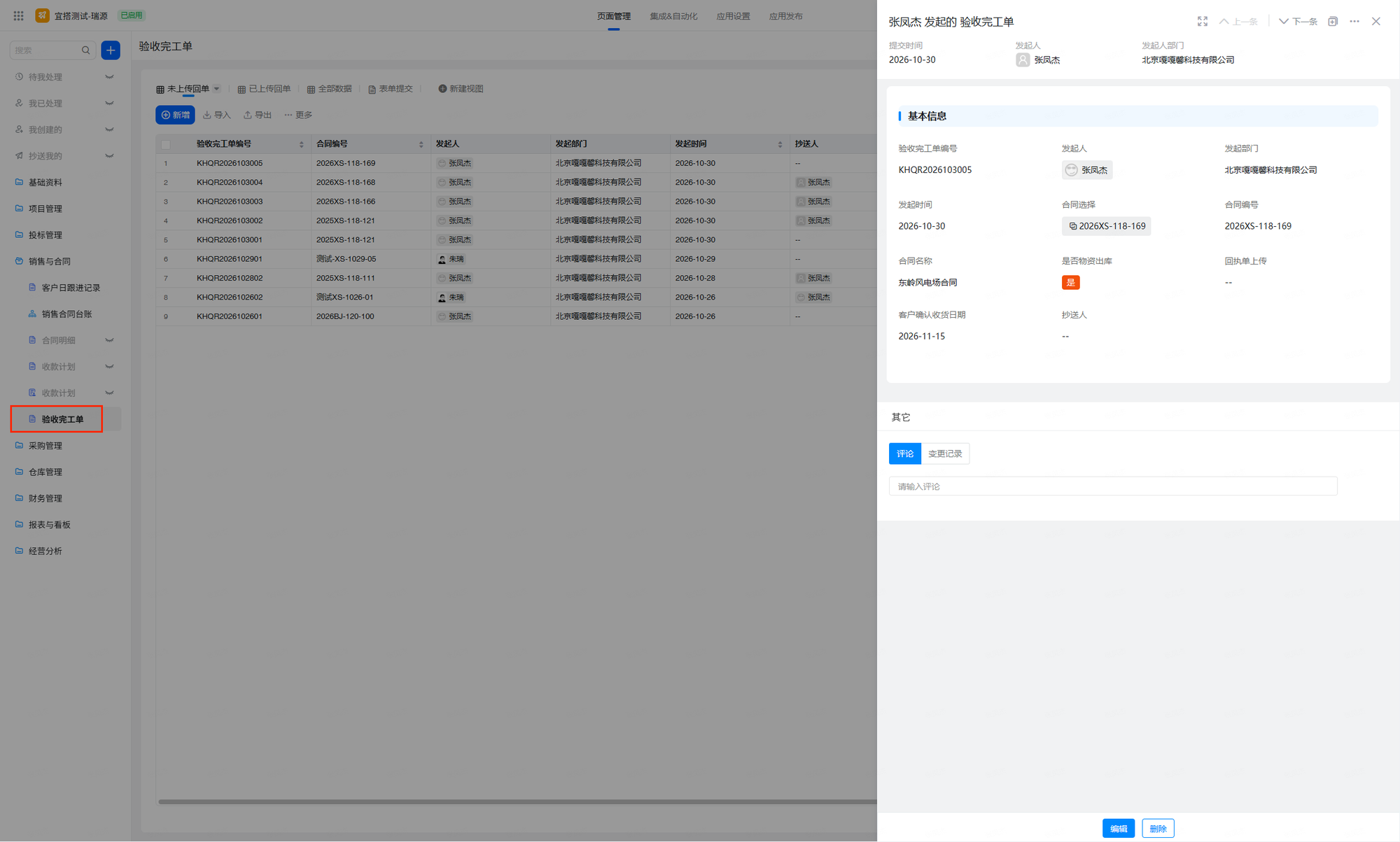The height and width of the screenshot is (842, 1400).
Task: Switch to 集成&自动化 top tab
Action: coord(673,16)
